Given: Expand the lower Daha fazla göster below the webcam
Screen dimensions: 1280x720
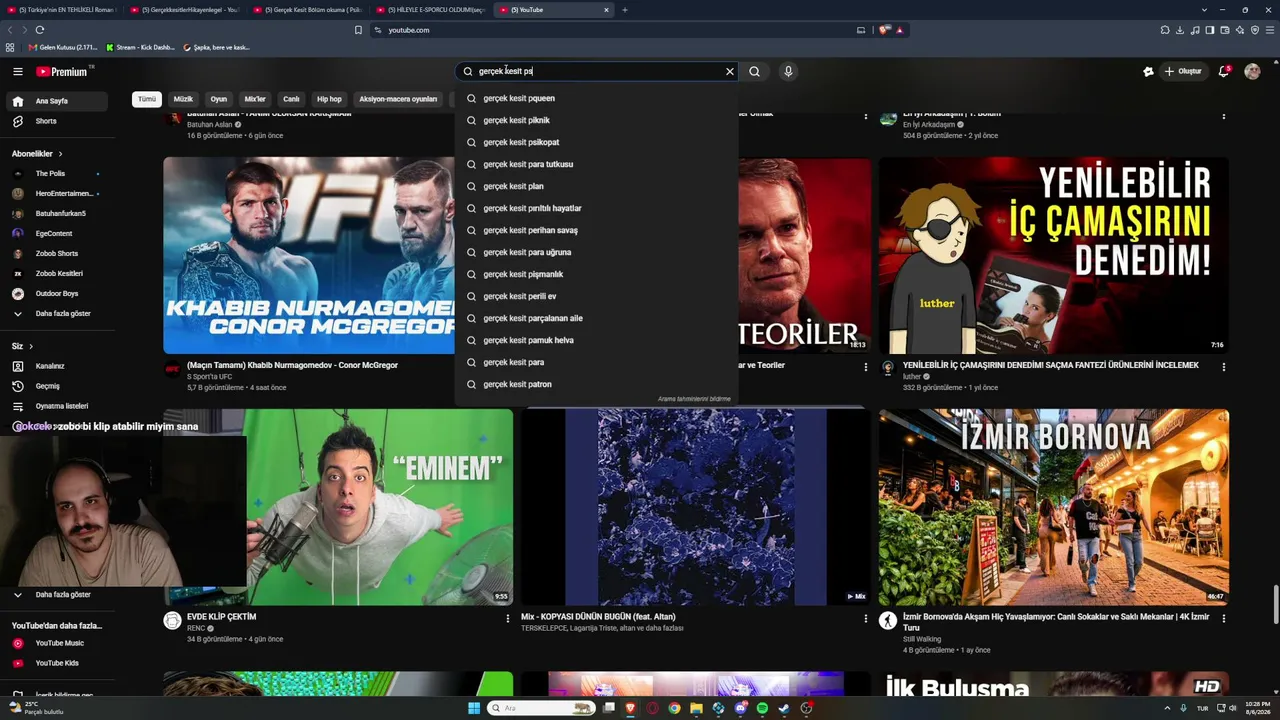Looking at the screenshot, I should click(x=57, y=595).
